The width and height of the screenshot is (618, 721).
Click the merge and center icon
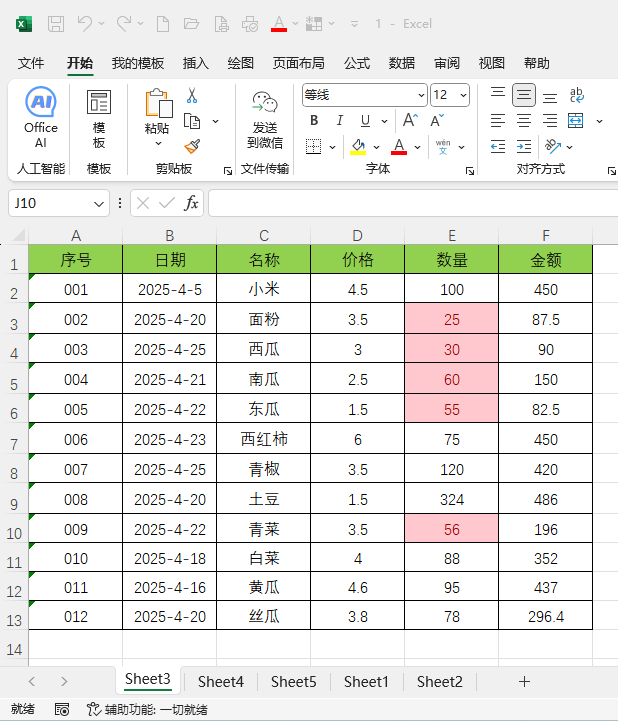point(576,121)
